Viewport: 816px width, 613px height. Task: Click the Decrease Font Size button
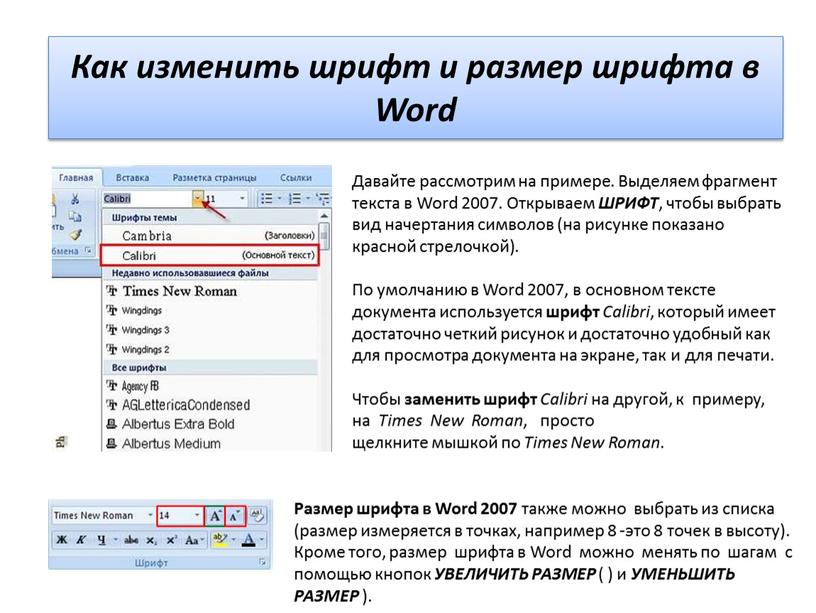[x=235, y=516]
